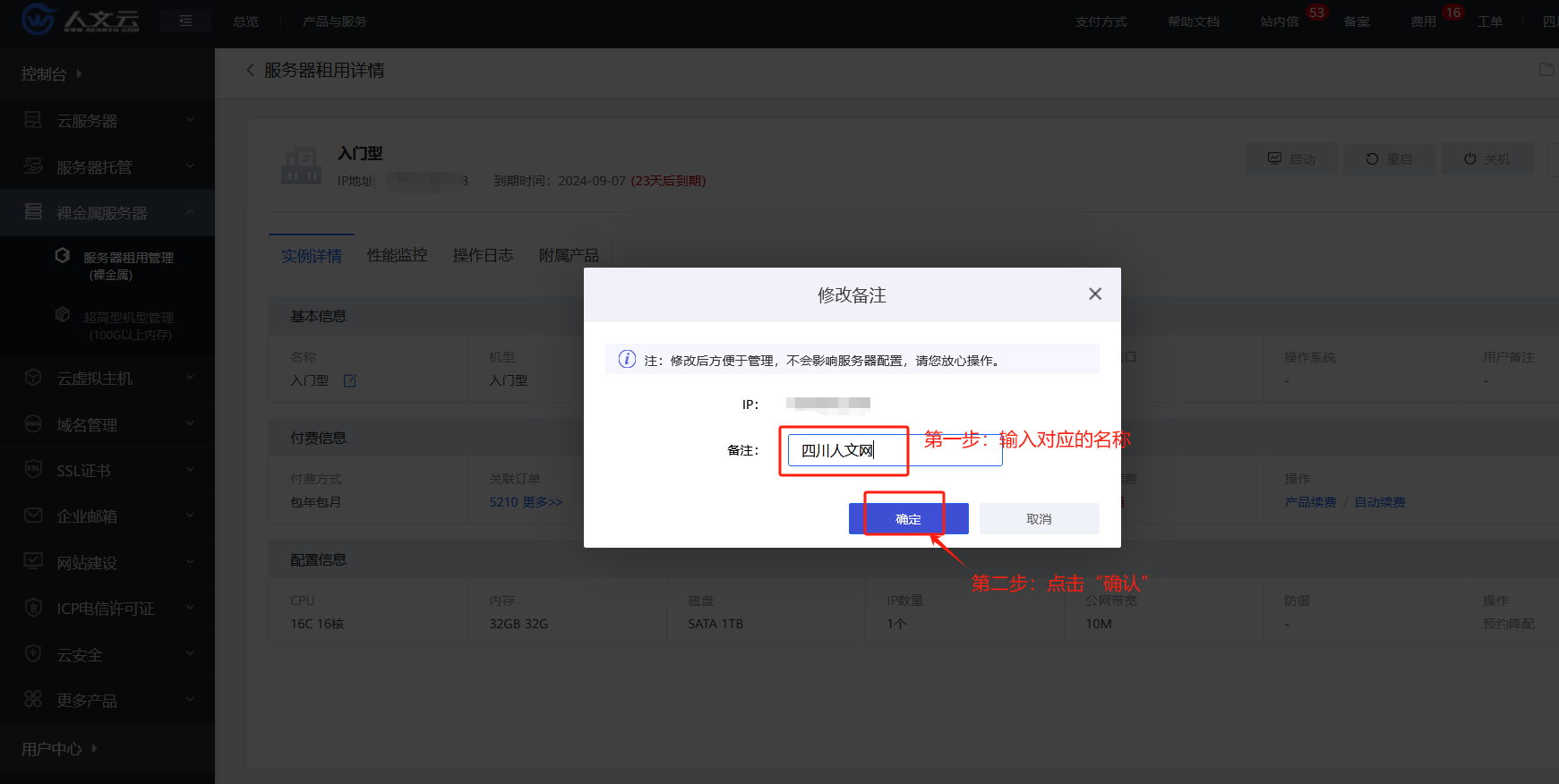Open 费用 in the top bar
This screenshot has width=1559, height=784.
click(1423, 21)
